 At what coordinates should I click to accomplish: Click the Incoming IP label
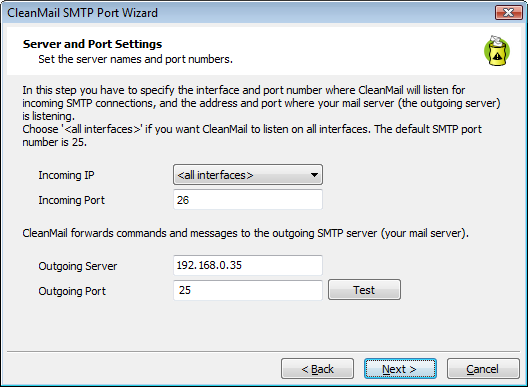tap(66, 175)
